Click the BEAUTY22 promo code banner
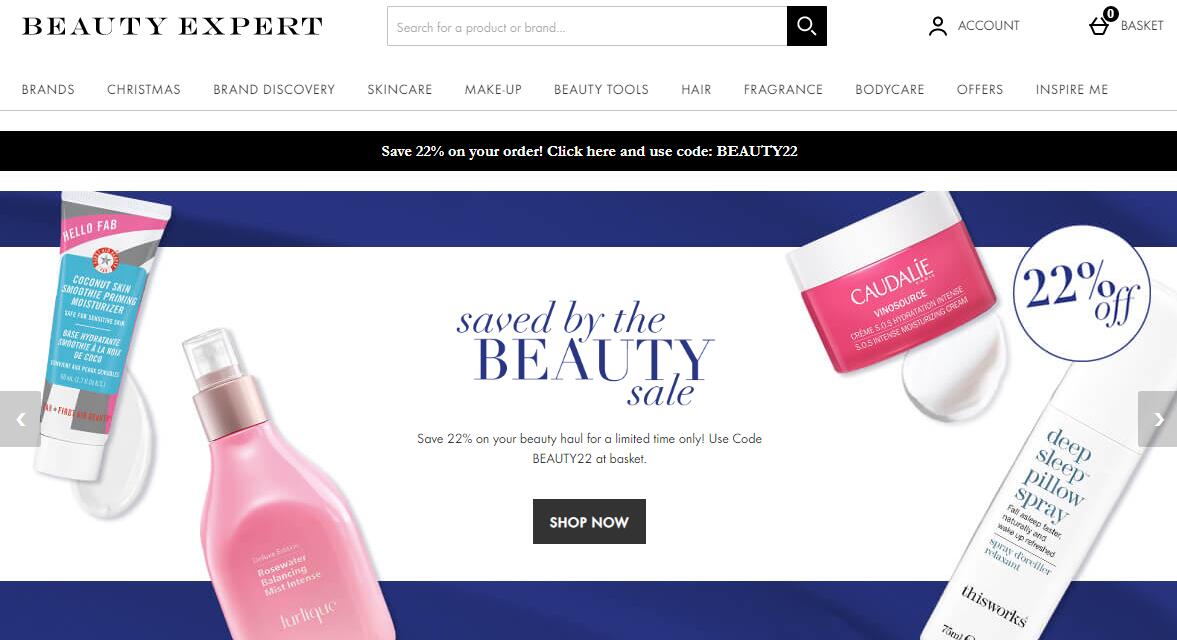Image resolution: width=1177 pixels, height=640 pixels. (x=588, y=151)
